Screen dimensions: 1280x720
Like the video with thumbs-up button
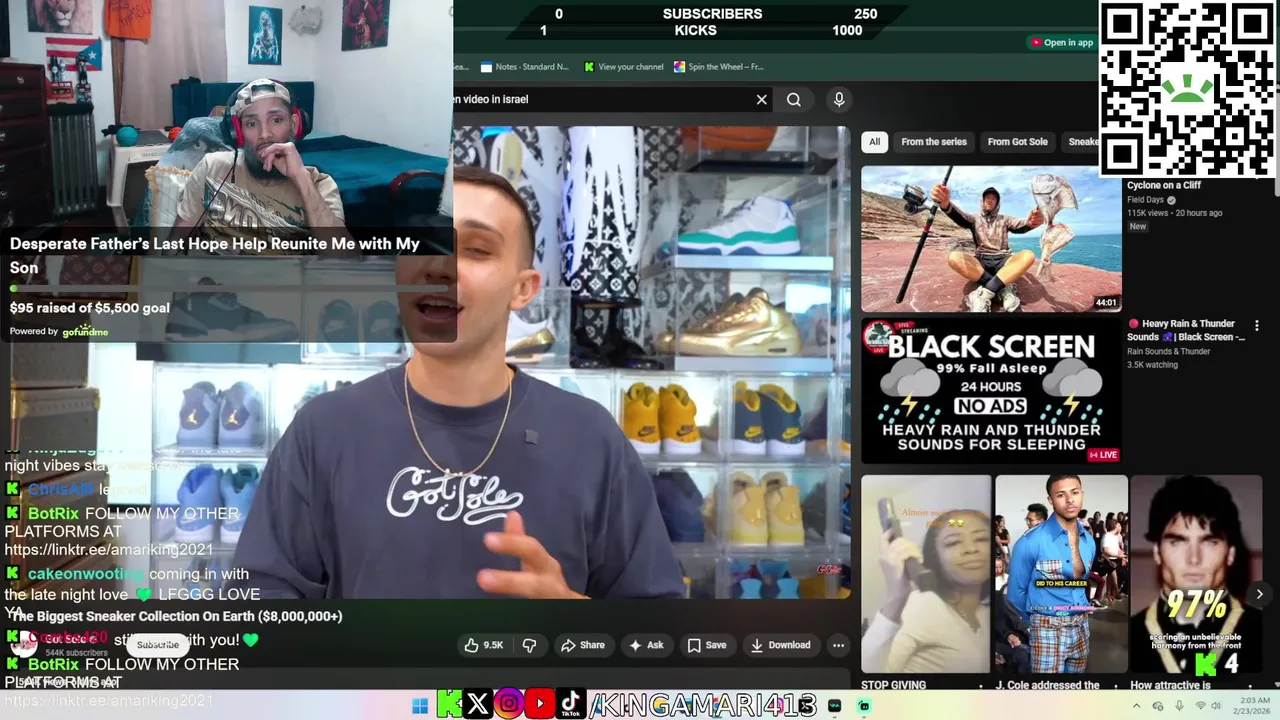(x=484, y=645)
